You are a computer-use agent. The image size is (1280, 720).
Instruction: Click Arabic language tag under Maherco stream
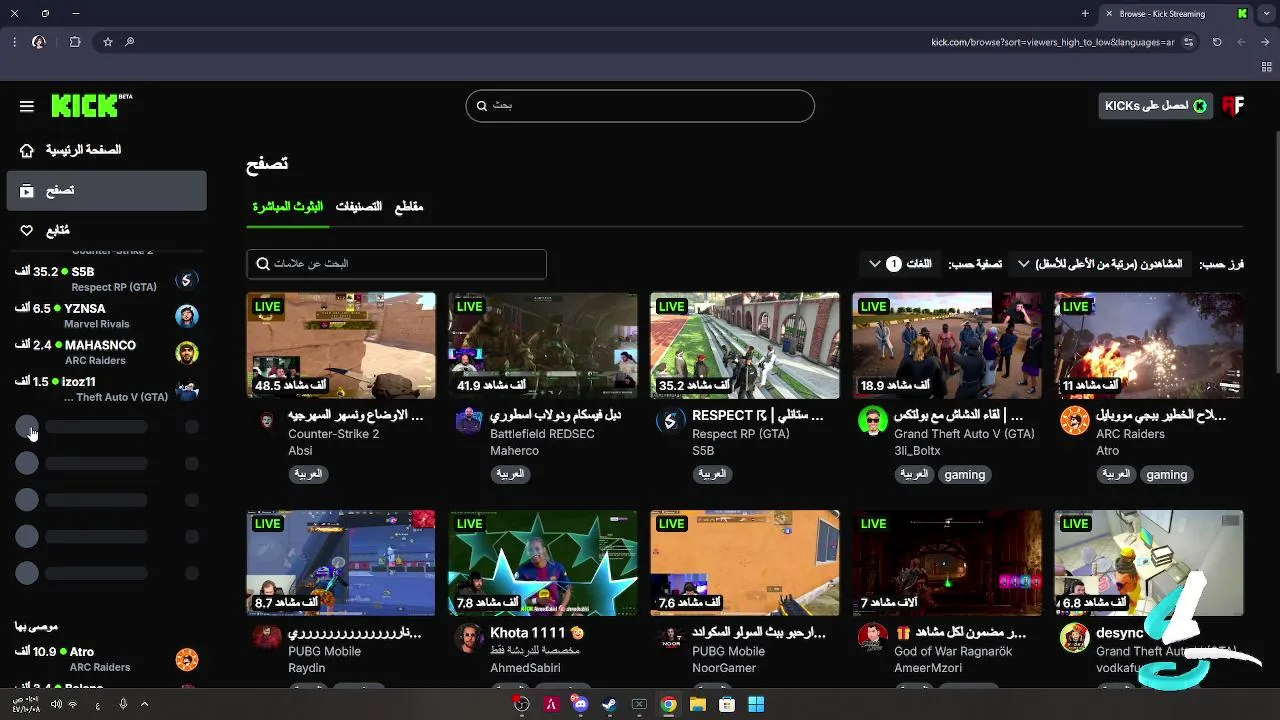pos(510,475)
